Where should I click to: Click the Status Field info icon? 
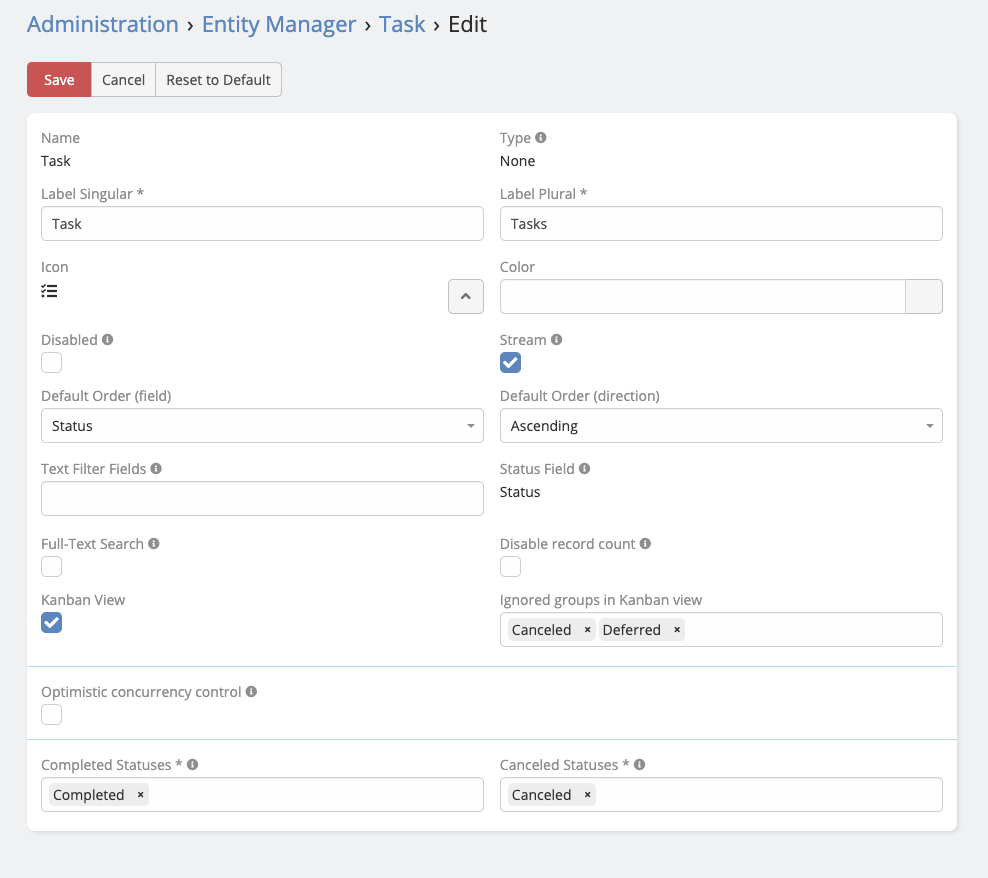[585, 468]
